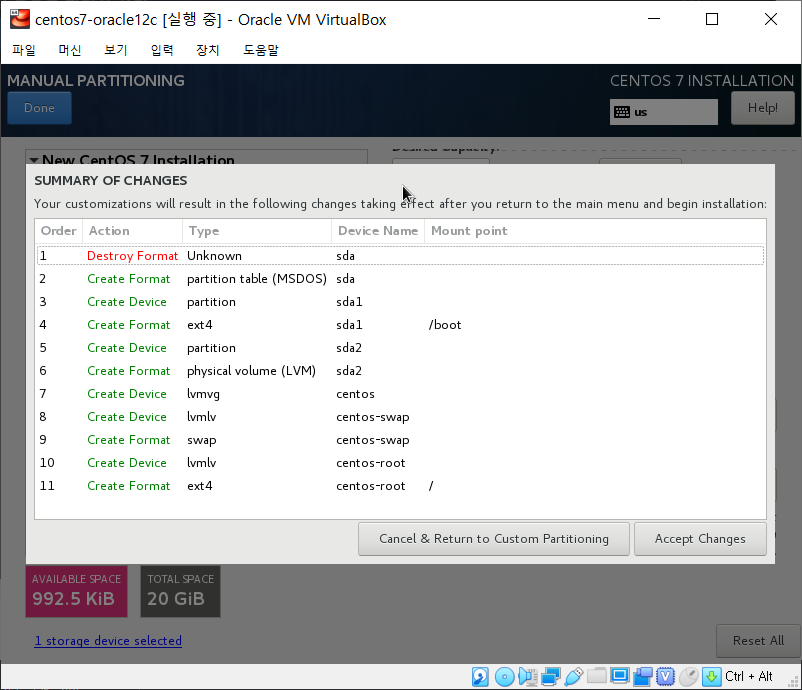The height and width of the screenshot is (690, 802).
Task: Click the host key green arrow icon
Action: tap(711, 677)
